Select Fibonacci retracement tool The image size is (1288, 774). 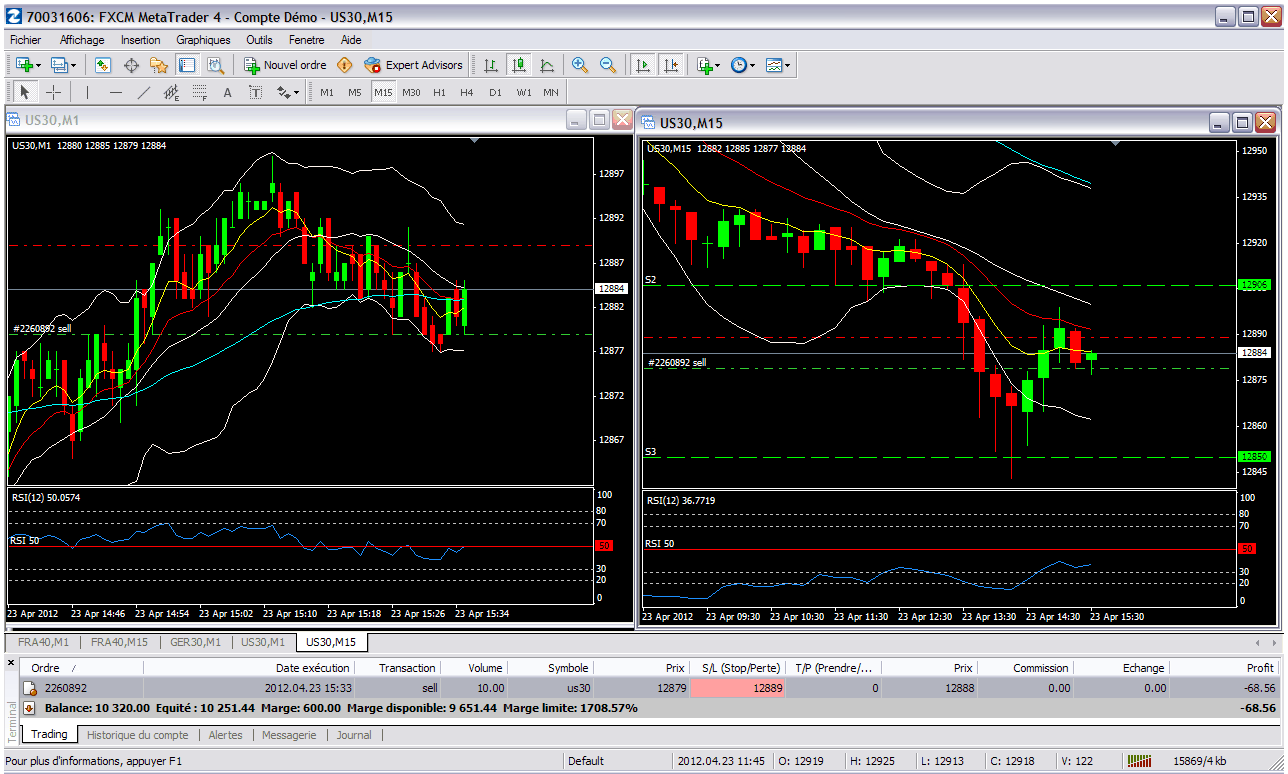pyautogui.click(x=199, y=92)
